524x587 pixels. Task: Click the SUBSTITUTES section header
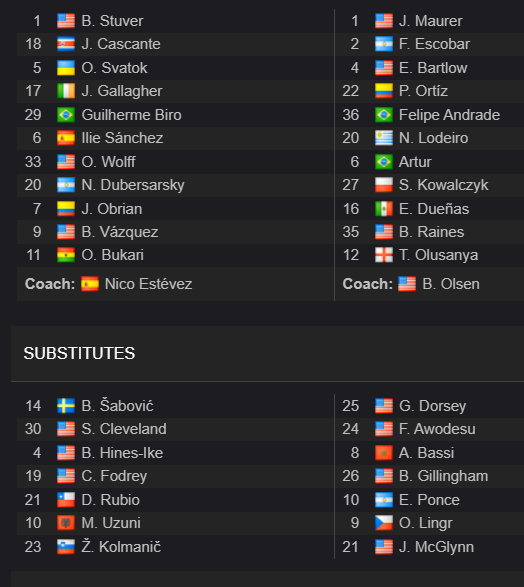coord(79,353)
